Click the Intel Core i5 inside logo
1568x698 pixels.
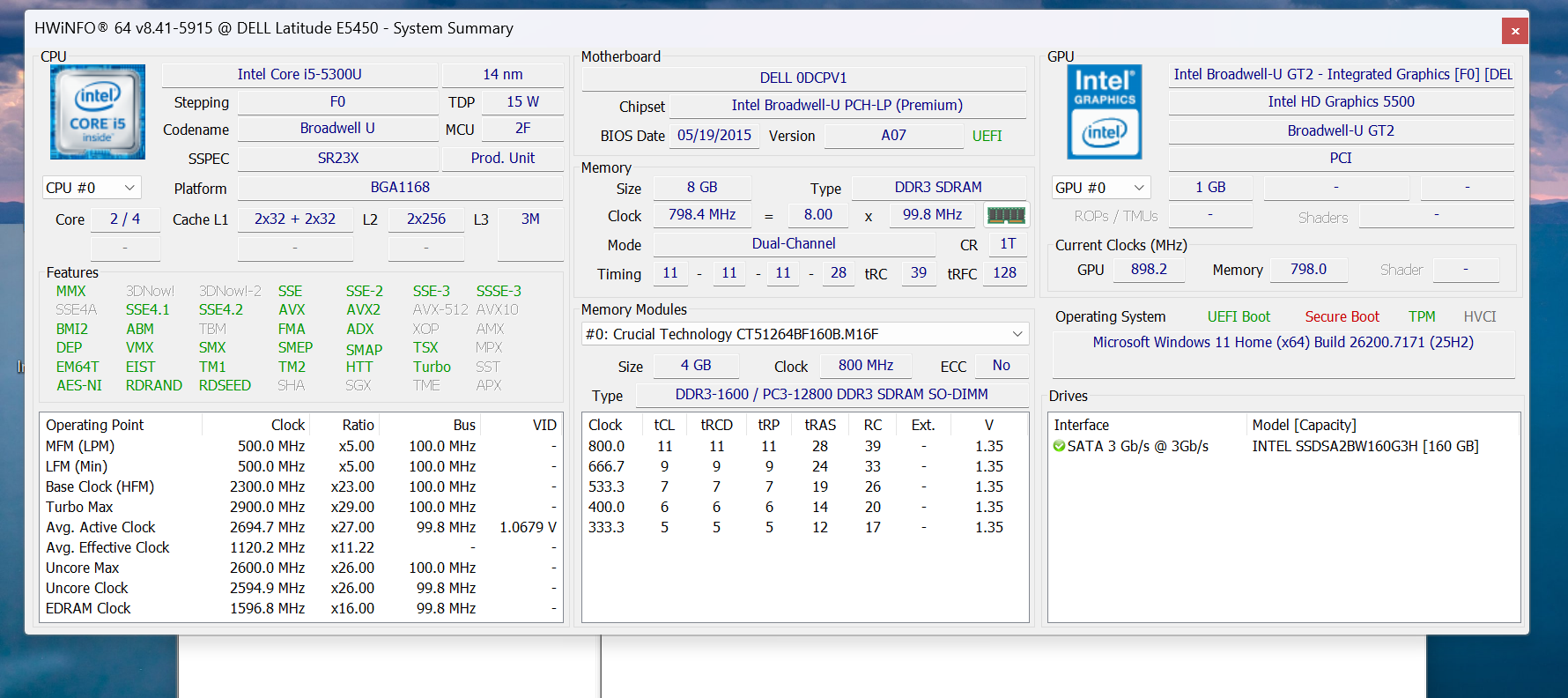(98, 112)
